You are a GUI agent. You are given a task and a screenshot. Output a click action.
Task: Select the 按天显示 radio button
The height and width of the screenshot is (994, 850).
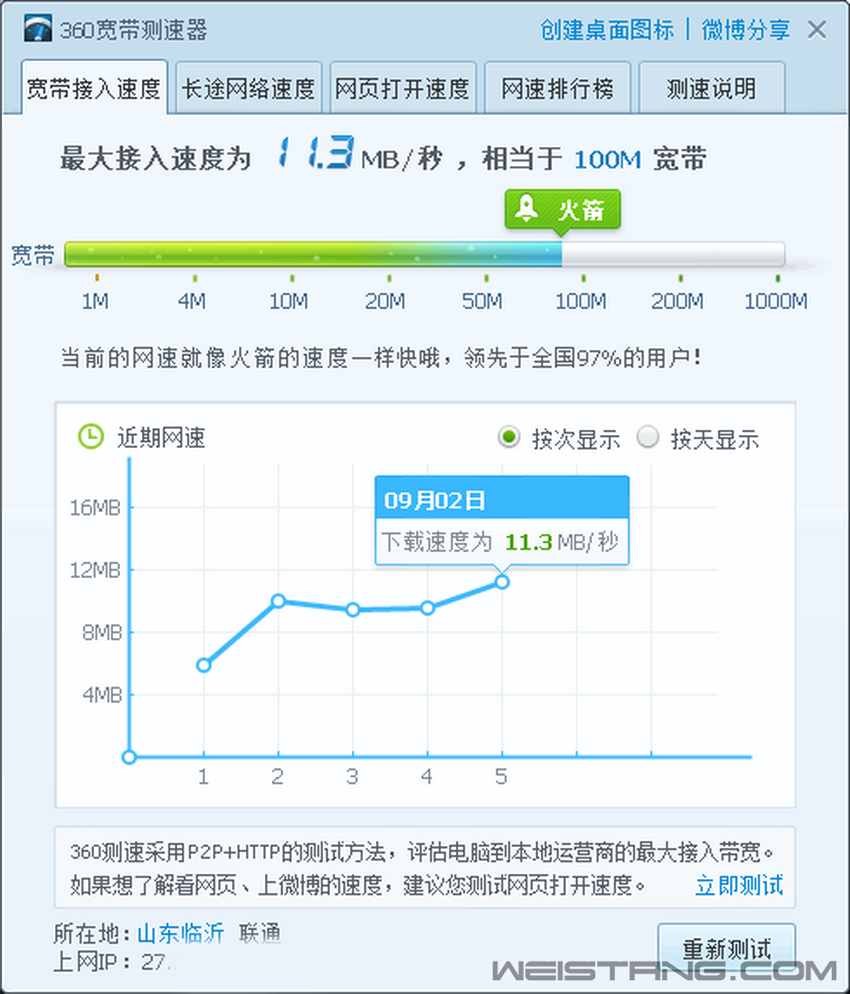[x=649, y=438]
